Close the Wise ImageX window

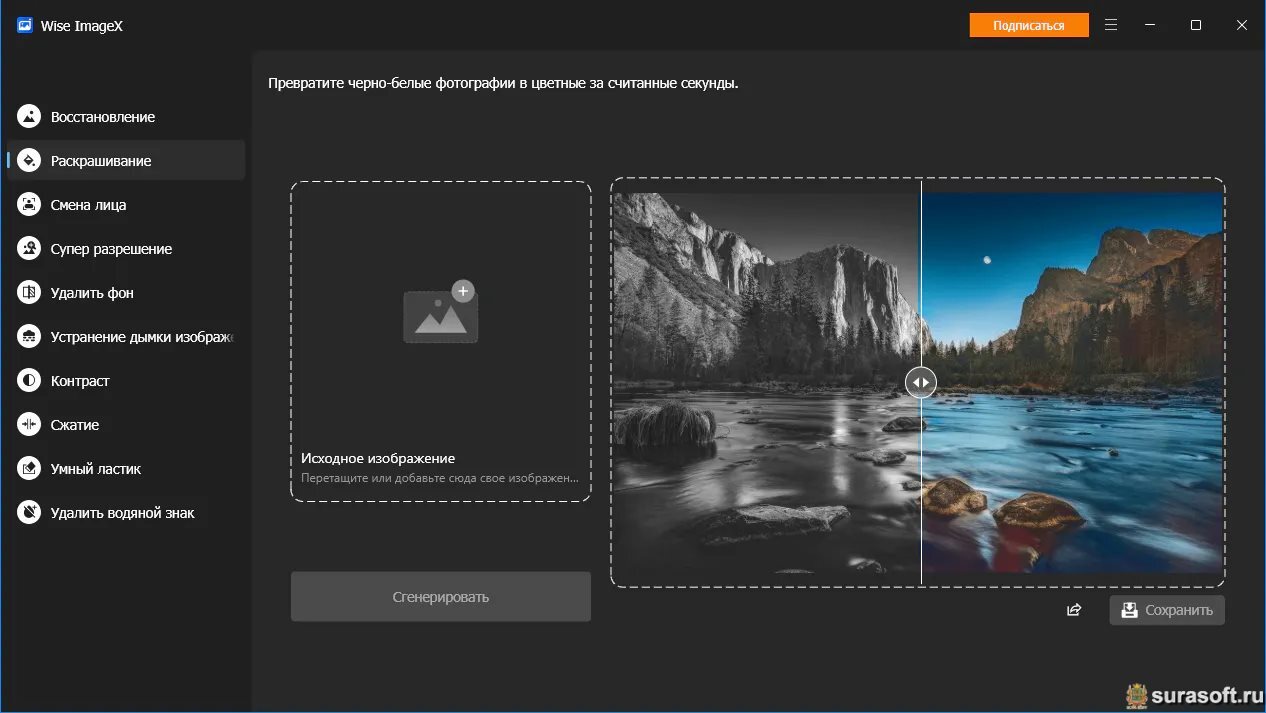point(1242,25)
